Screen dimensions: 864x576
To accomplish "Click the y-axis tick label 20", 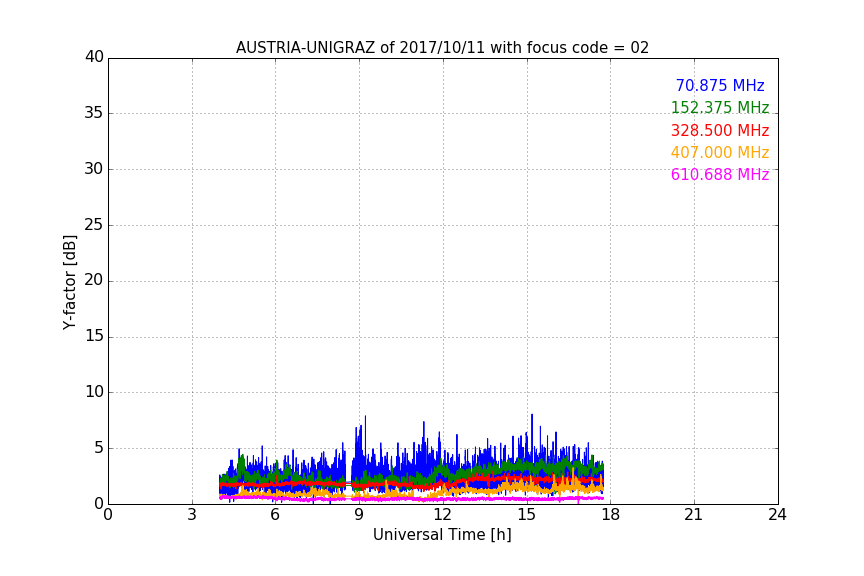I will pos(94,280).
